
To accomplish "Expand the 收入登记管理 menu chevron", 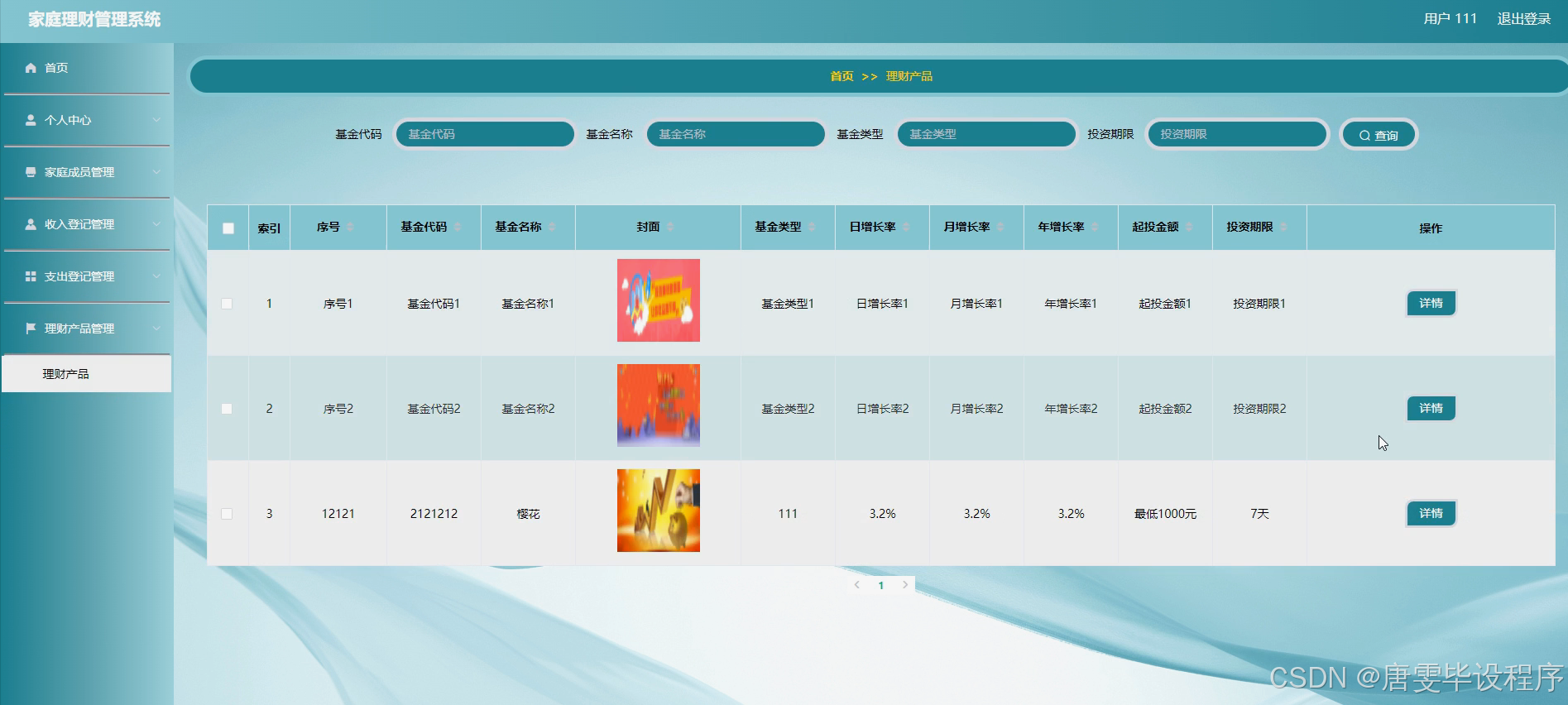I will click(x=156, y=224).
